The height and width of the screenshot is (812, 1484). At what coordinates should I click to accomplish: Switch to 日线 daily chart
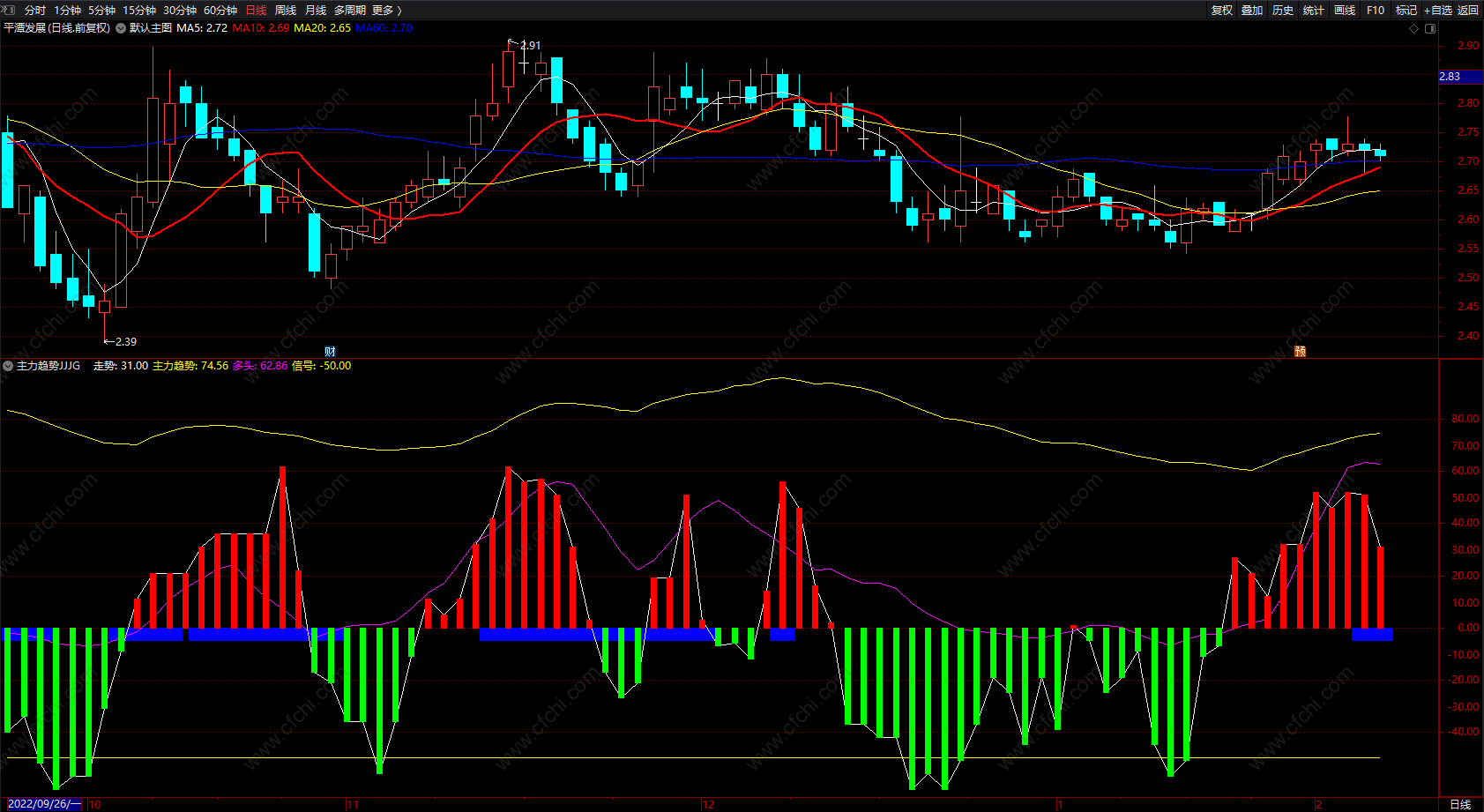pos(256,11)
